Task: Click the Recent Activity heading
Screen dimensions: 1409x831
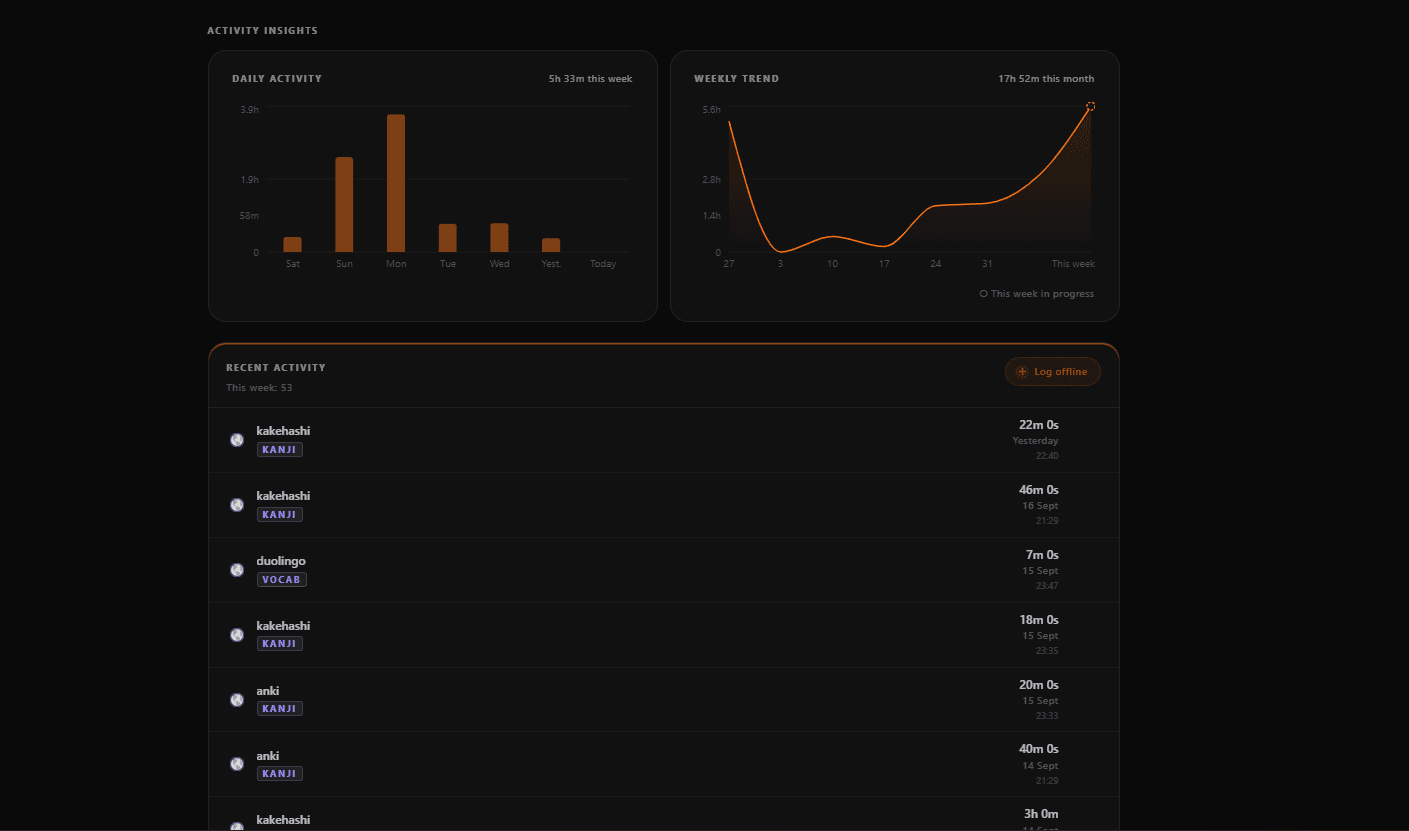Action: [x=276, y=367]
